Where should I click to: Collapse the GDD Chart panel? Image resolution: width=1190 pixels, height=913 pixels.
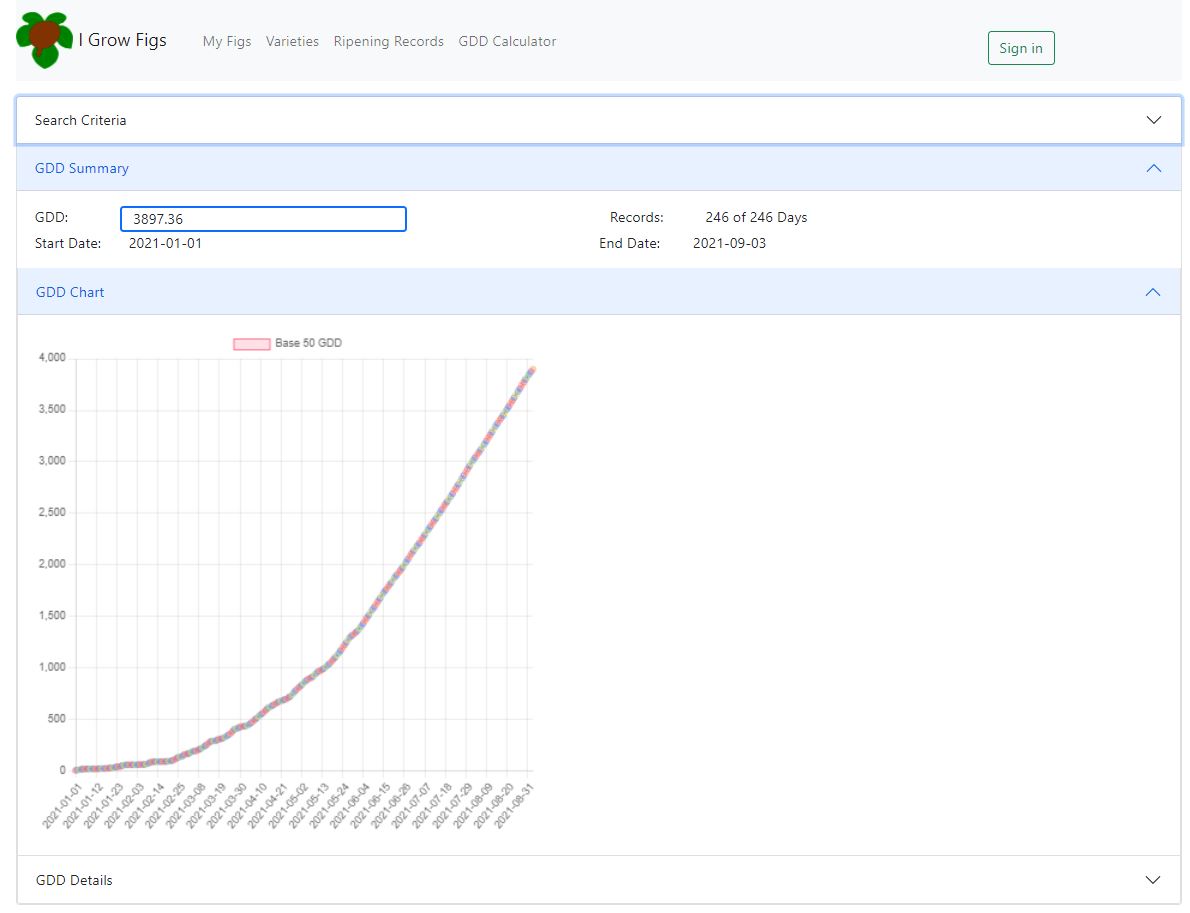coord(1154,291)
